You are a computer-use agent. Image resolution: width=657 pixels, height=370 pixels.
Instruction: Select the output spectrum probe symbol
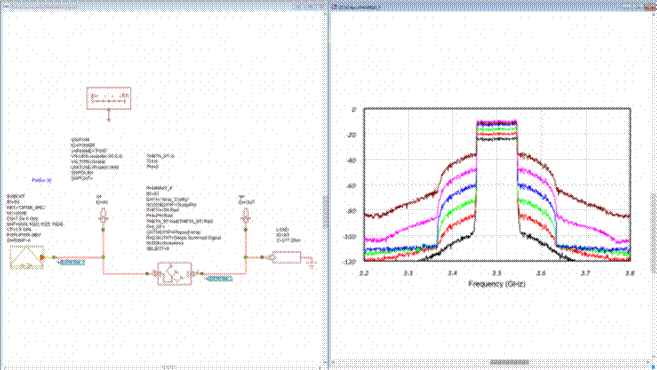(246, 216)
